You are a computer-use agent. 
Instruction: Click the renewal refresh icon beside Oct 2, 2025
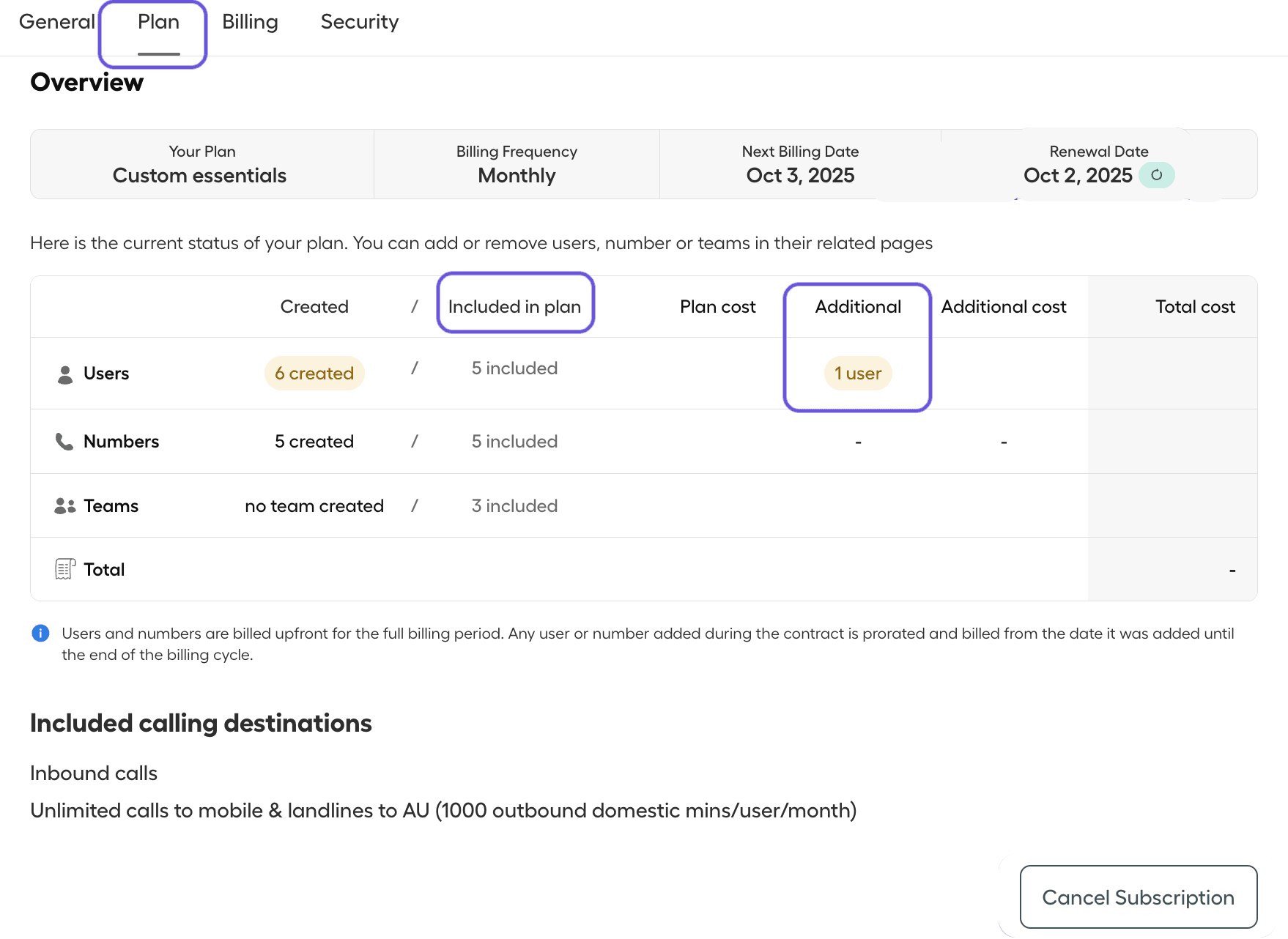point(1156,175)
